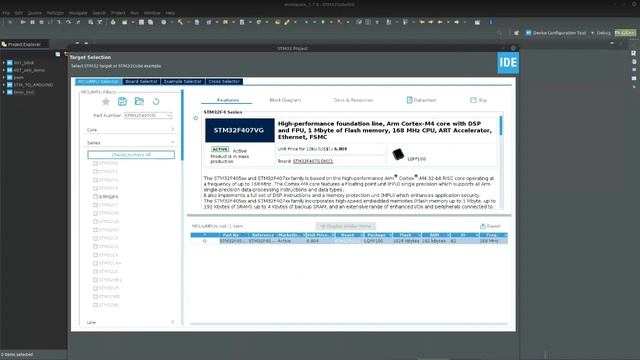The height and width of the screenshot is (360, 640).
Task: Collapse all projects in Project Explorer toolbar
Action: 58,54
